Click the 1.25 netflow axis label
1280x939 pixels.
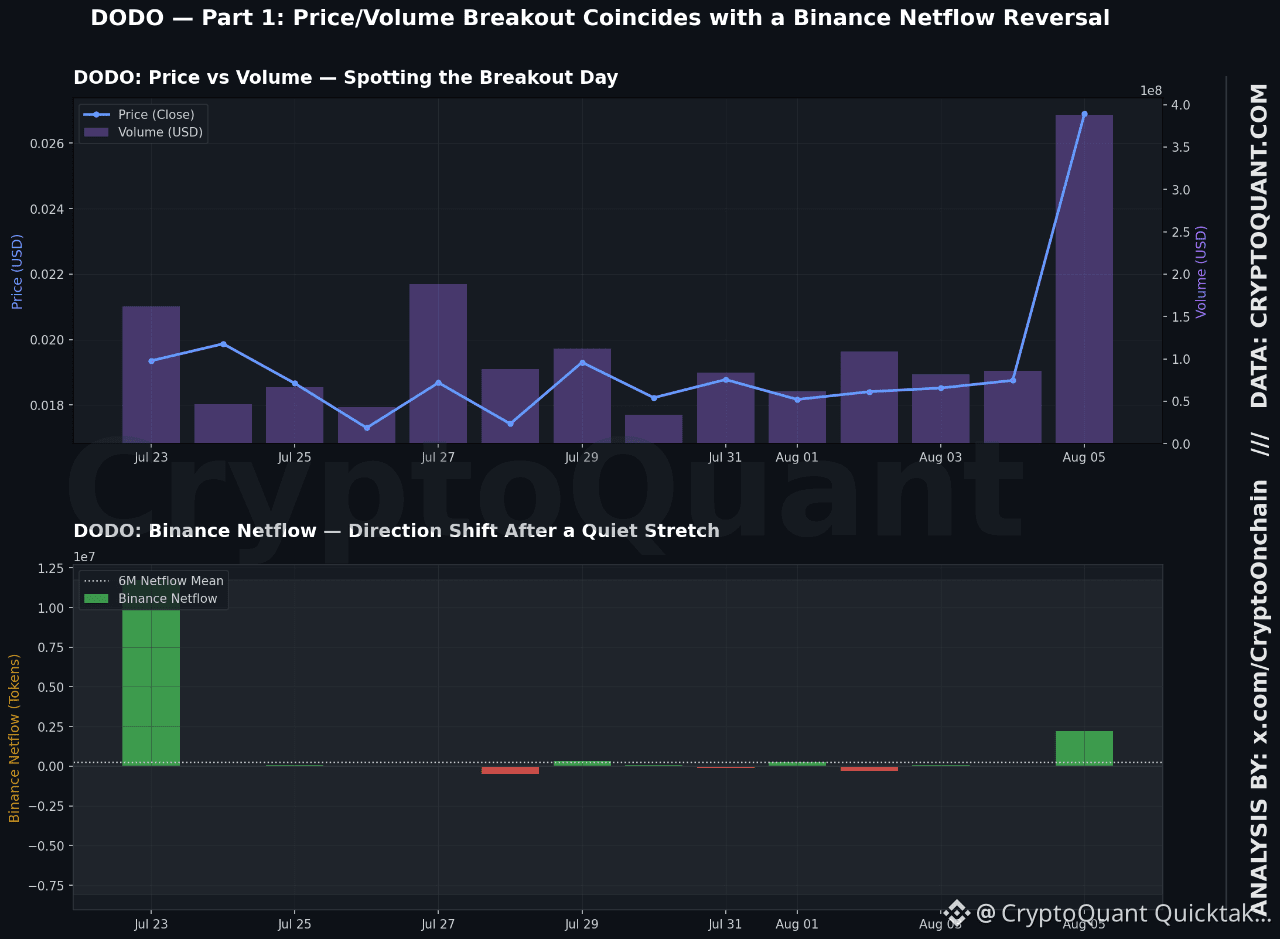tap(50, 569)
